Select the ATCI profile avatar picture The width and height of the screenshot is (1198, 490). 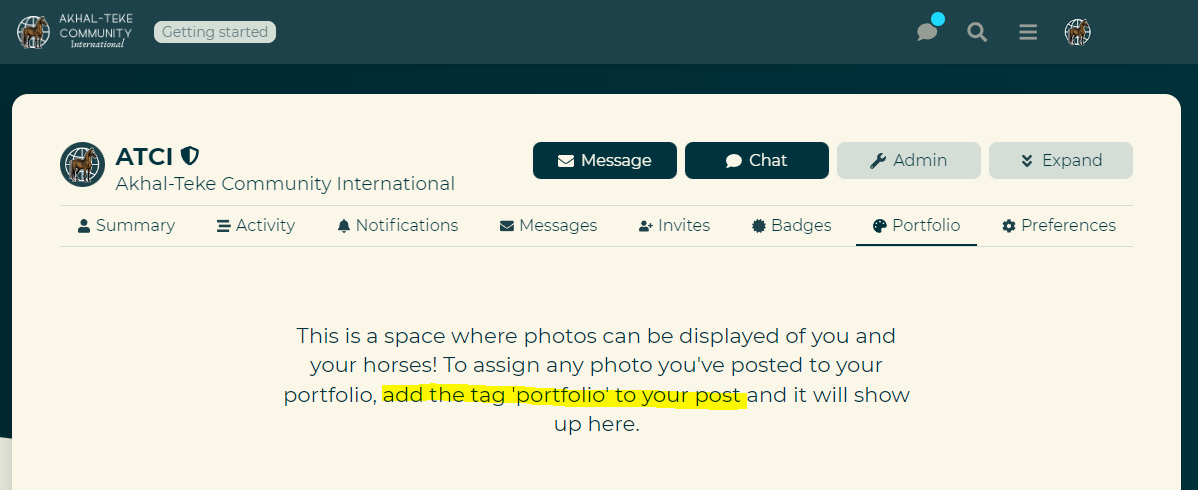tap(83, 164)
